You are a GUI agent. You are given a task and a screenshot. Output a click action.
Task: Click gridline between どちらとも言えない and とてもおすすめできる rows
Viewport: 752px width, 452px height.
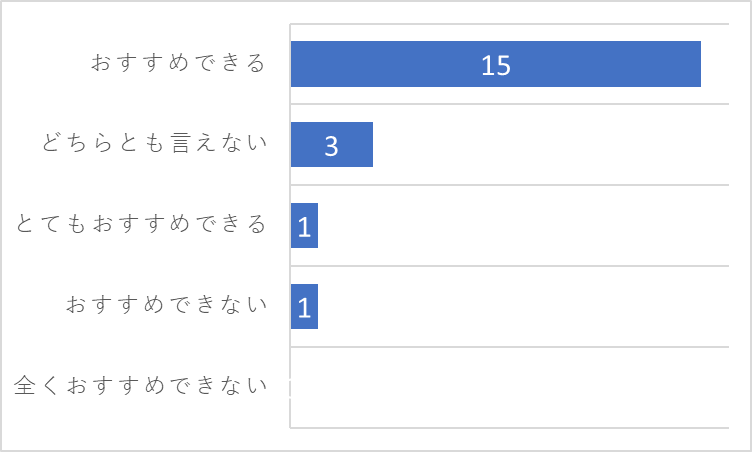pyautogui.click(x=509, y=185)
